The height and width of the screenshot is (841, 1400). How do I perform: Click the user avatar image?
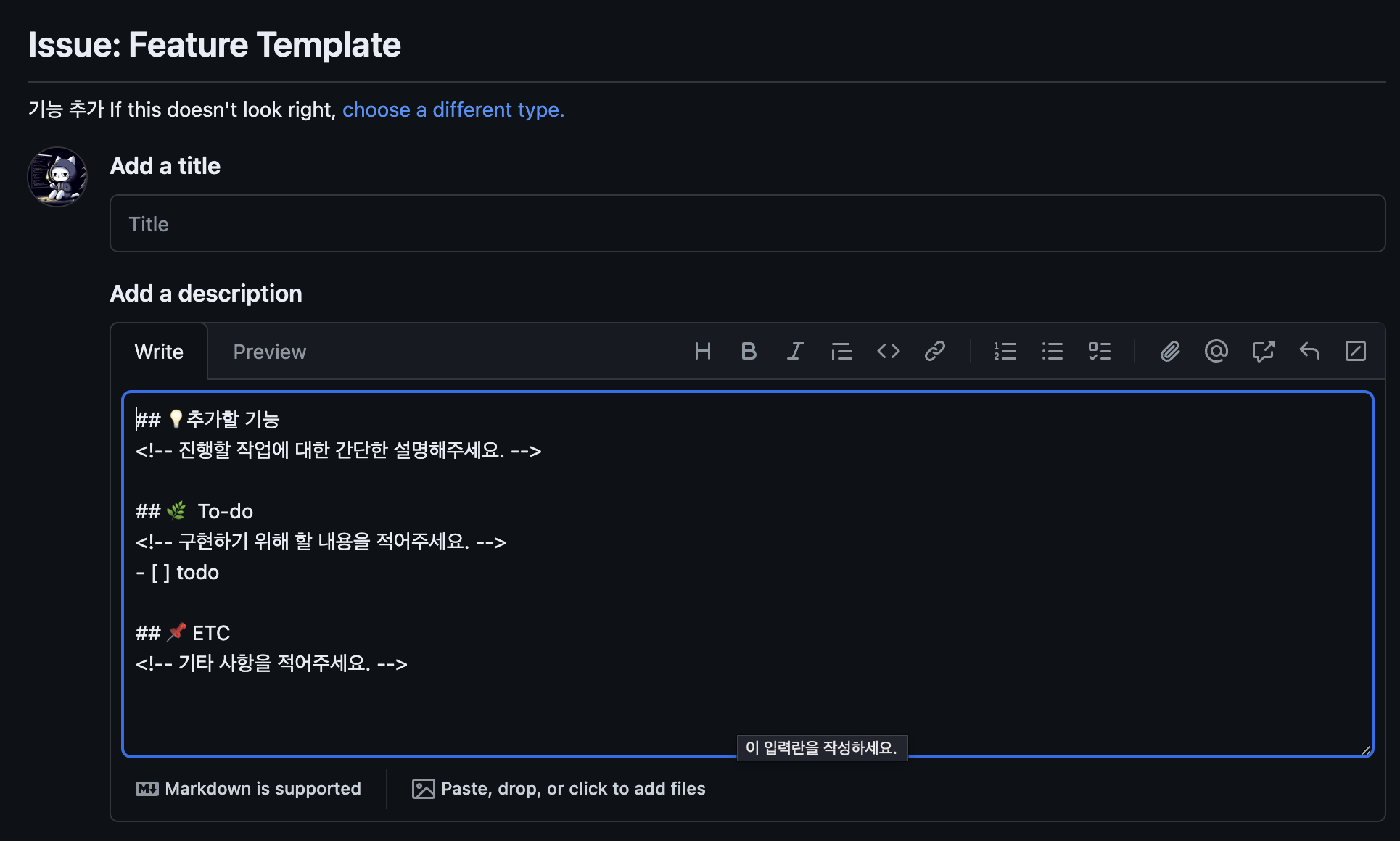(x=57, y=176)
